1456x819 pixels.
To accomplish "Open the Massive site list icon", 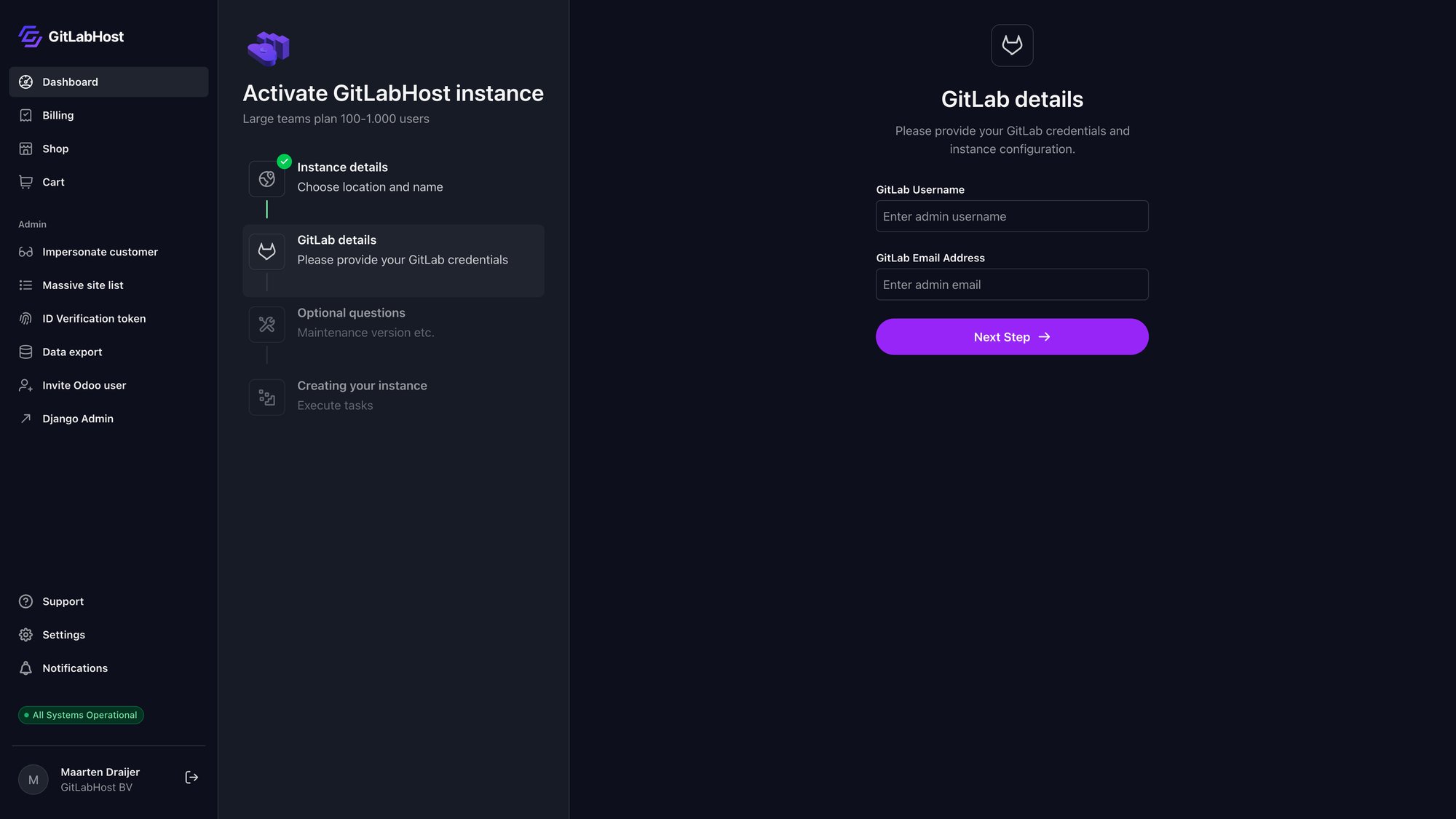I will (25, 285).
